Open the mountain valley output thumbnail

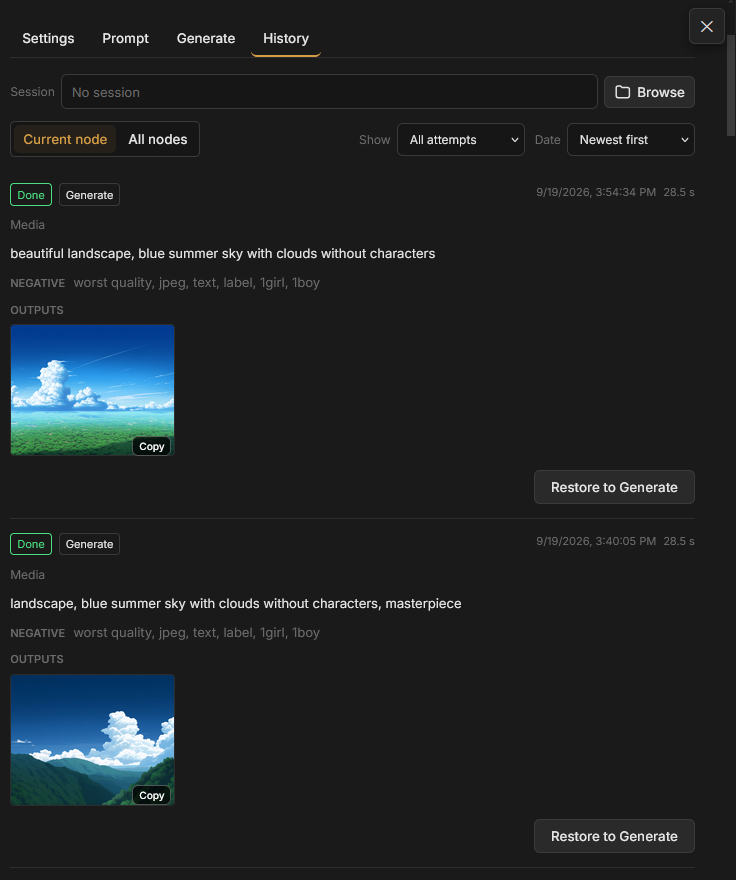pyautogui.click(x=92, y=740)
